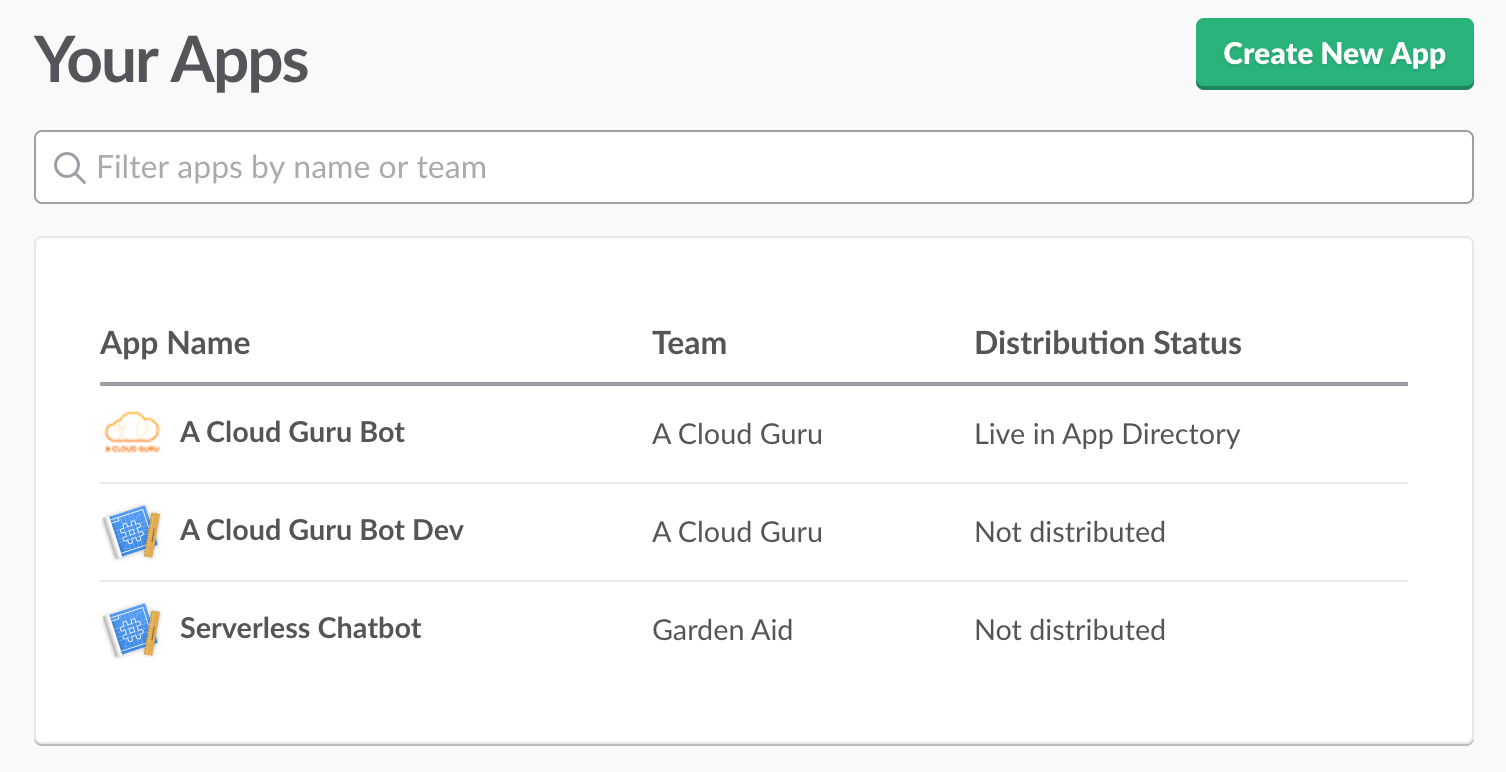Screen dimensions: 1506x772
Task: Click team name in A Cloud Guru Bot Dev row
Action: pos(737,532)
